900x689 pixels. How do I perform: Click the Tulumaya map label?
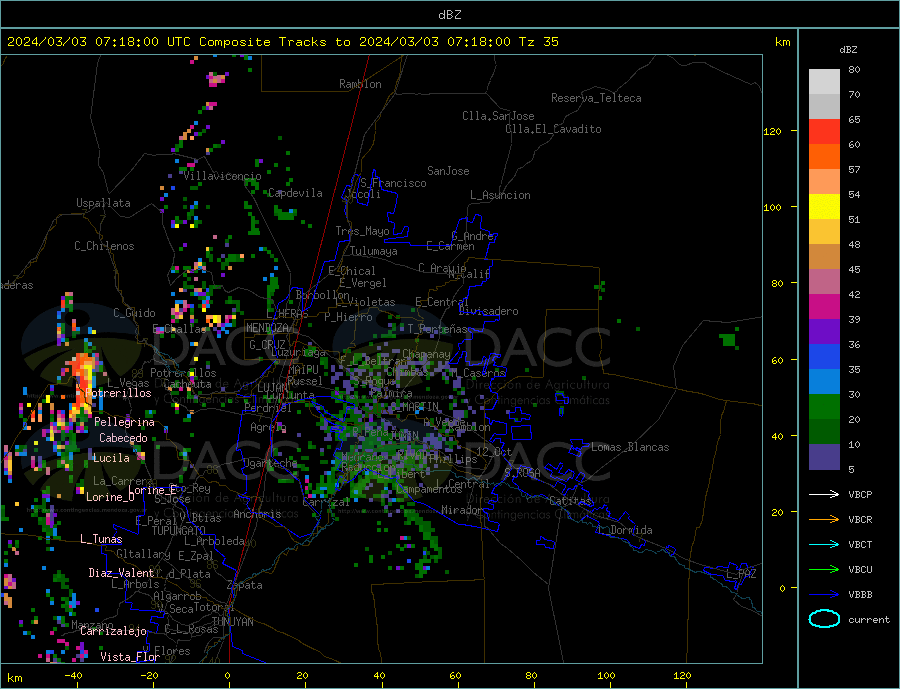click(x=374, y=251)
